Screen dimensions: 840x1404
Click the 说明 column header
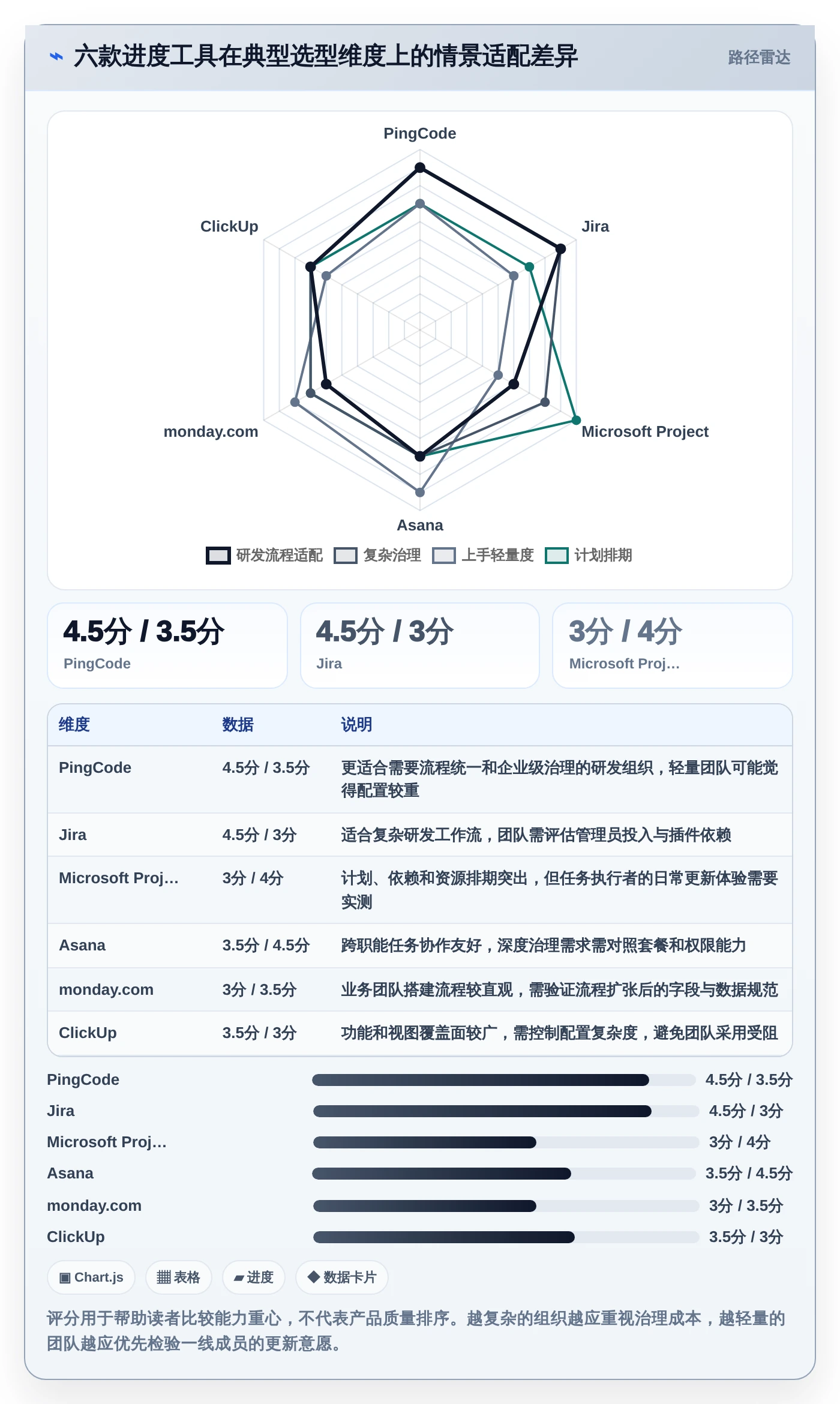(x=357, y=725)
